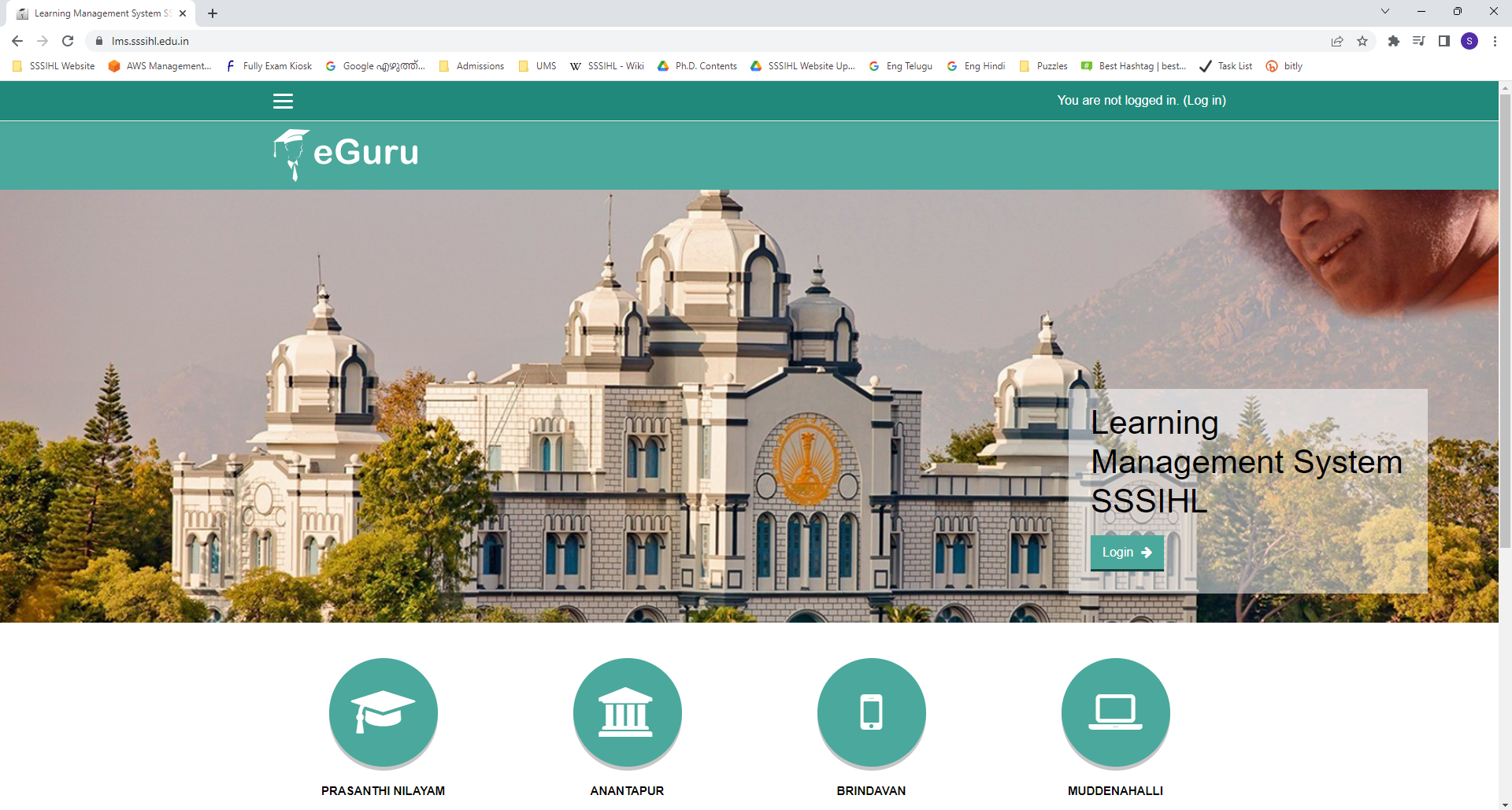Restore down the Chrome window
The height and width of the screenshot is (810, 1512).
coord(1458,11)
